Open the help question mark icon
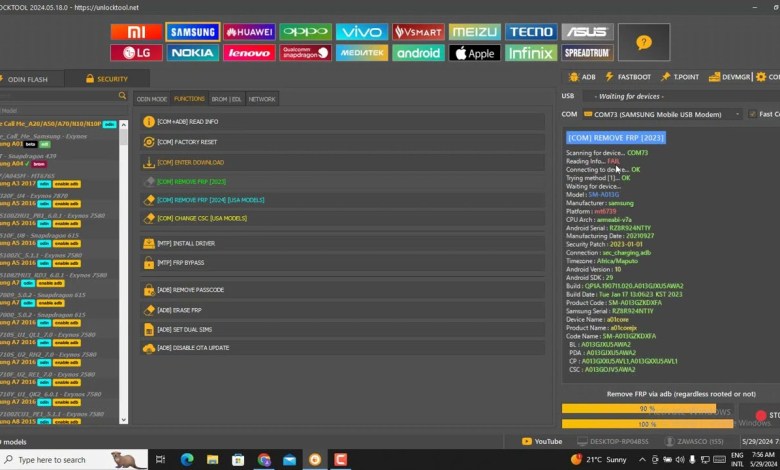 644,42
